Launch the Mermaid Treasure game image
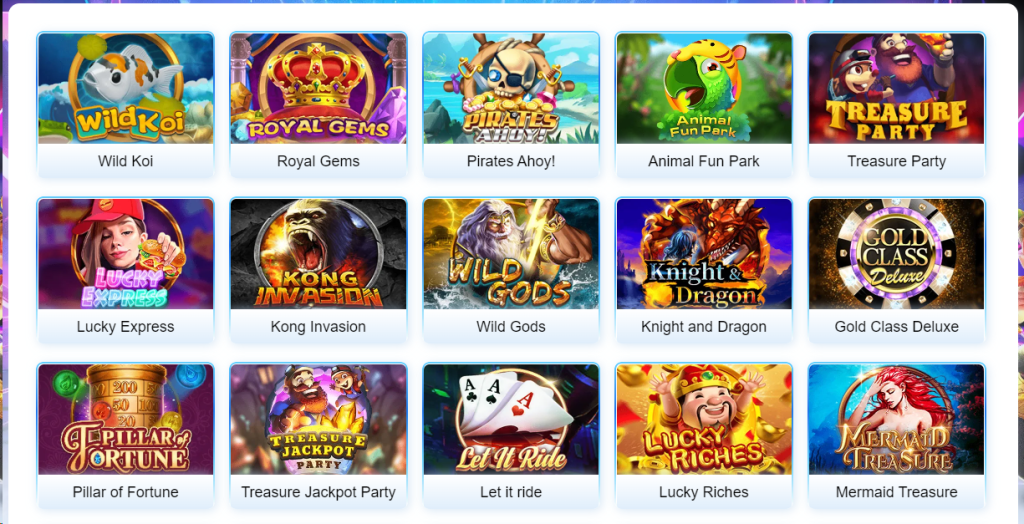 pos(897,419)
